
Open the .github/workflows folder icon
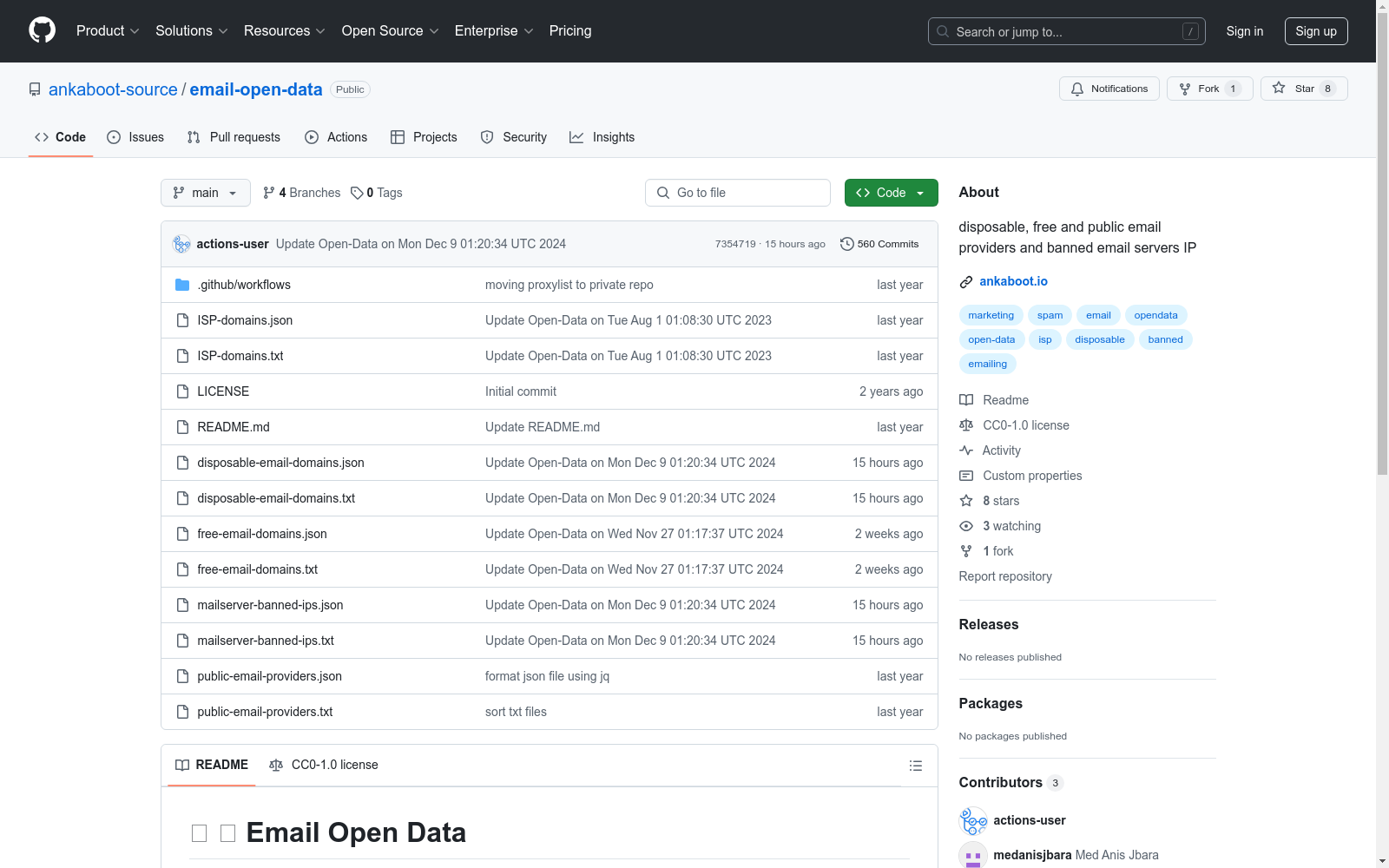182,285
